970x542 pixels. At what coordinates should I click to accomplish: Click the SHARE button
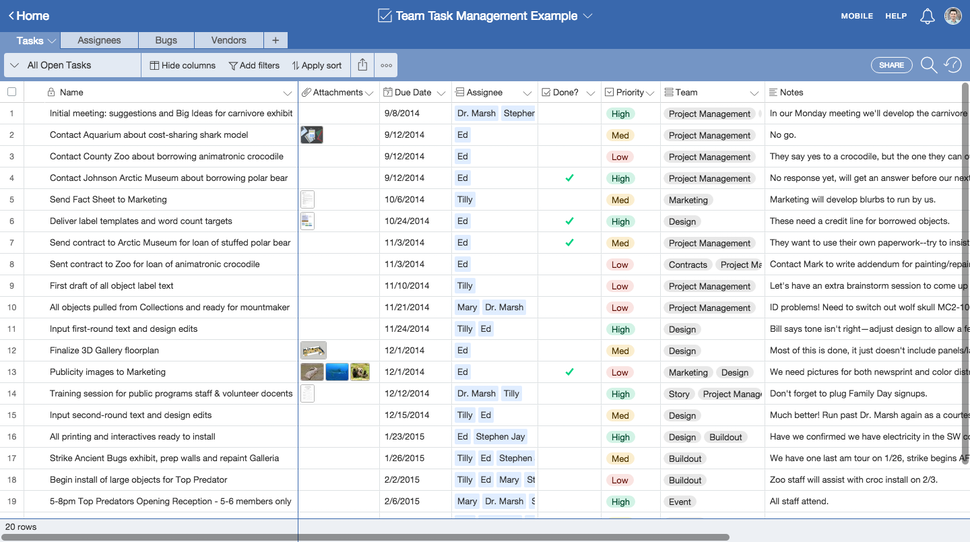[x=891, y=65]
